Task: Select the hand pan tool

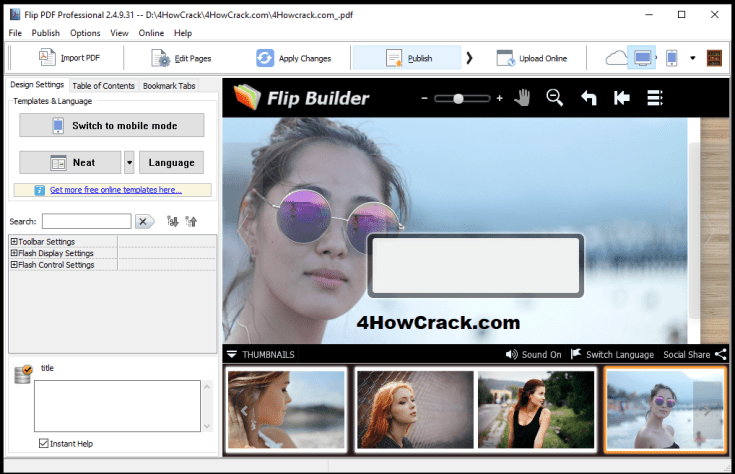Action: tap(522, 98)
